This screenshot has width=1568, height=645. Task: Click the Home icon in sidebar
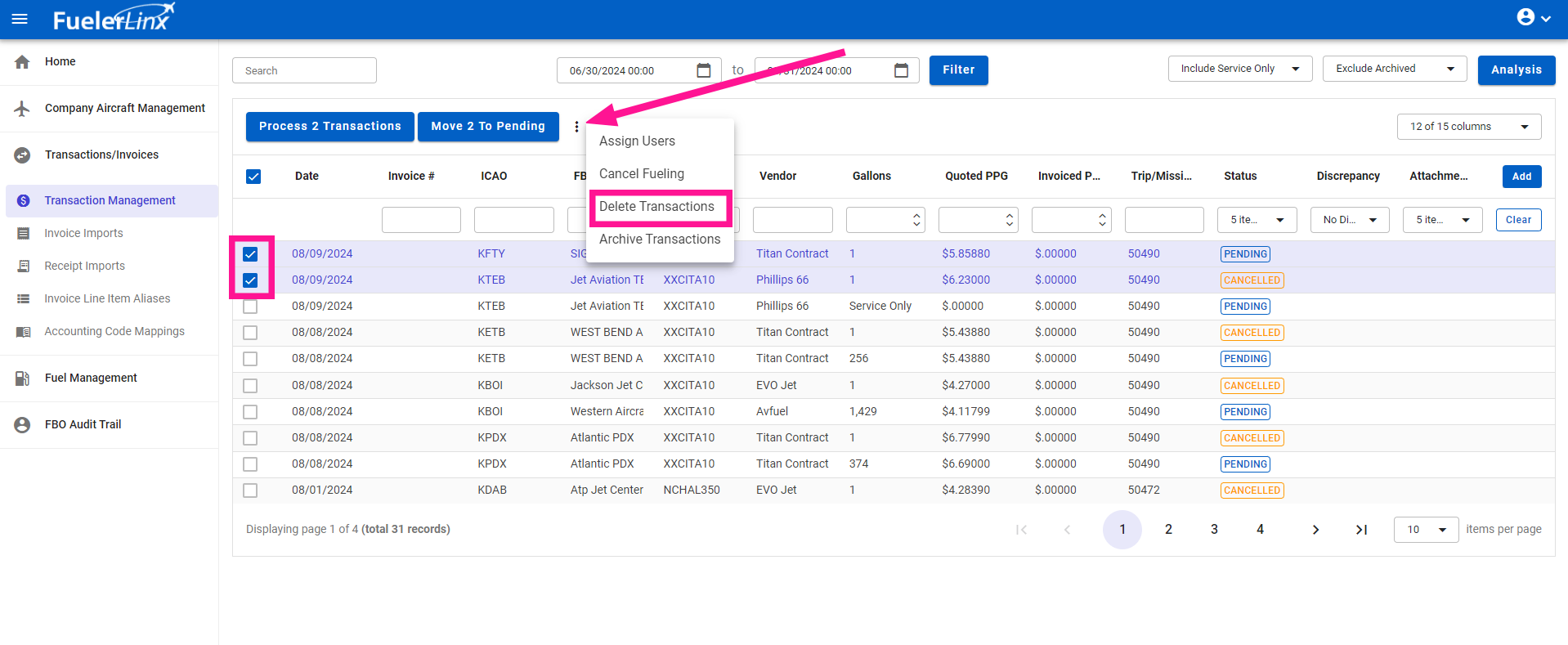click(23, 62)
